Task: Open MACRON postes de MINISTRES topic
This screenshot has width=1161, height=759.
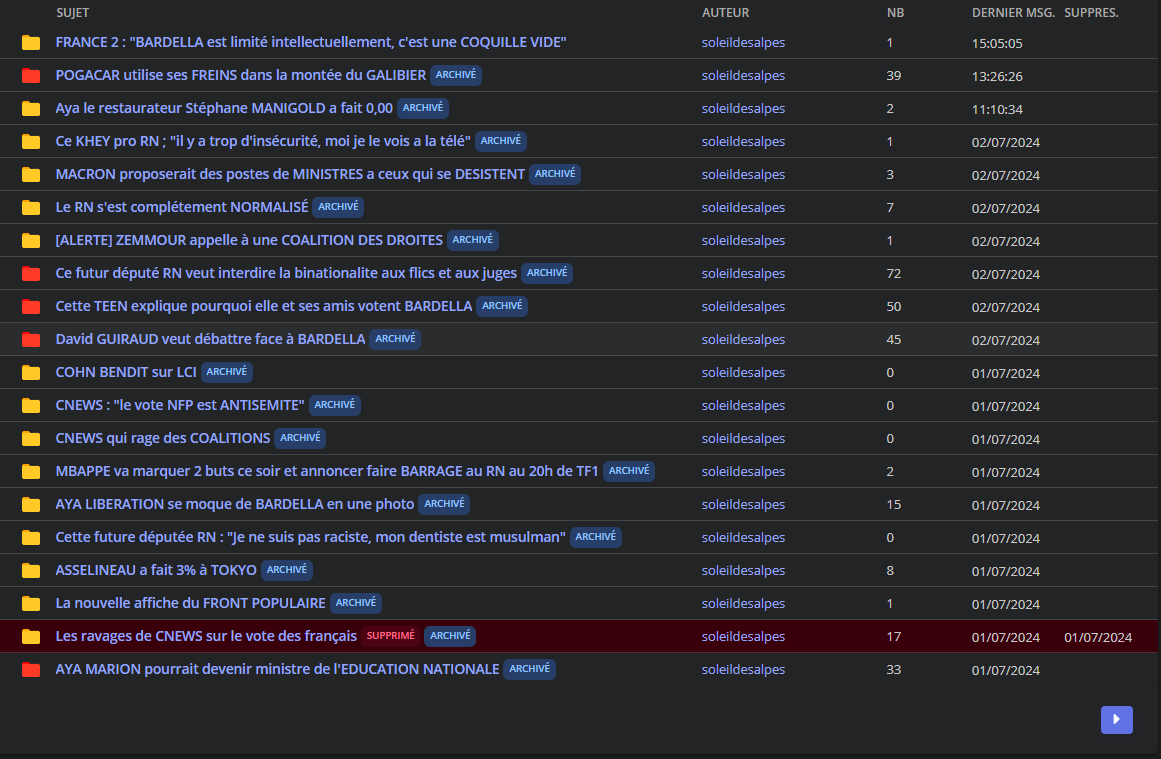Action: pos(290,174)
